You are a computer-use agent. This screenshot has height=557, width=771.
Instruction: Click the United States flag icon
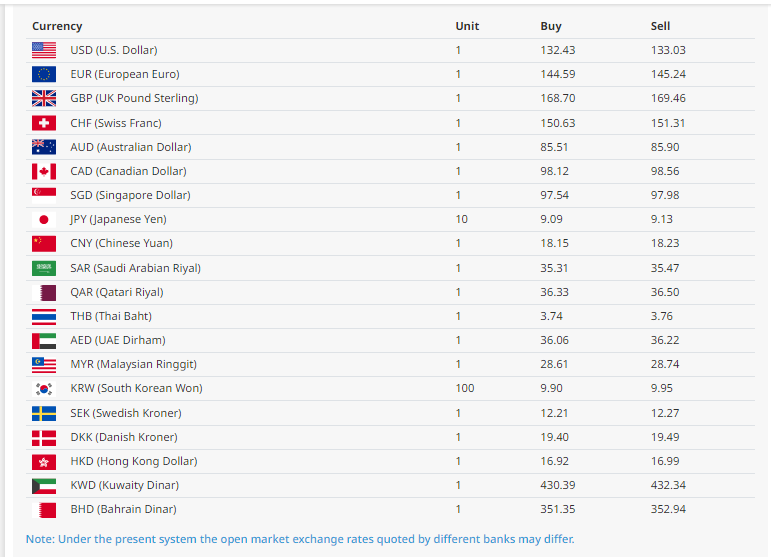(44, 50)
